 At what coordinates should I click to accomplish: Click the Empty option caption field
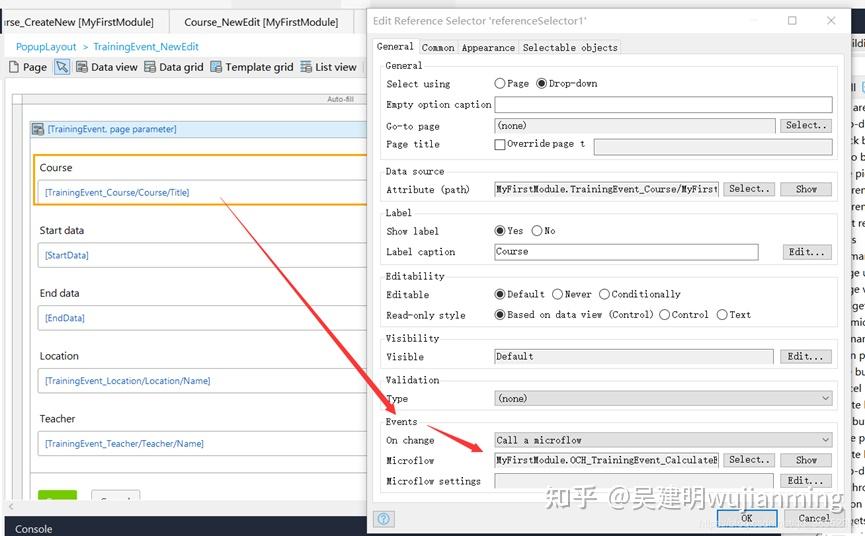pyautogui.click(x=663, y=104)
